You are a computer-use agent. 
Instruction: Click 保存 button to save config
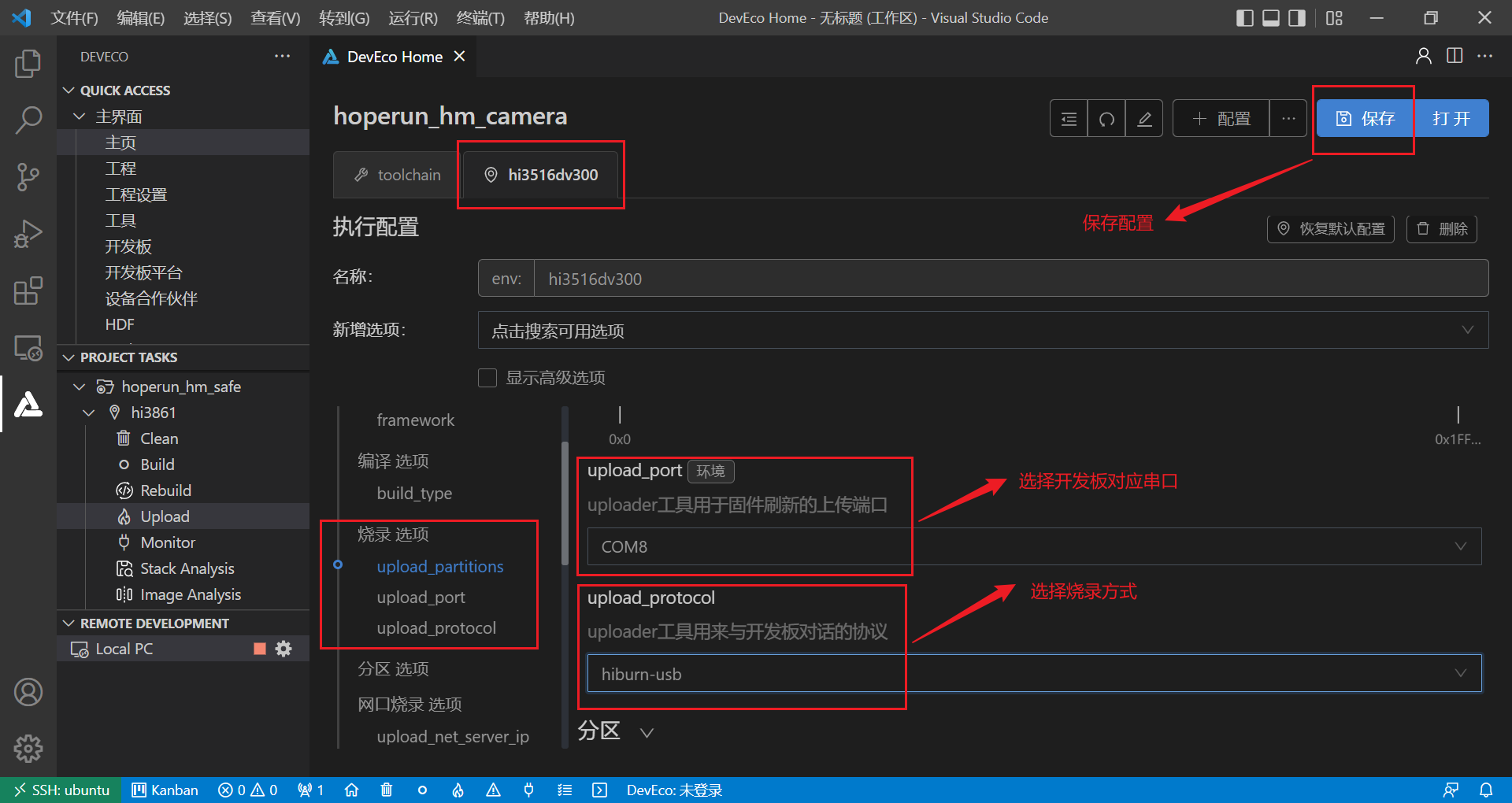point(1366,119)
